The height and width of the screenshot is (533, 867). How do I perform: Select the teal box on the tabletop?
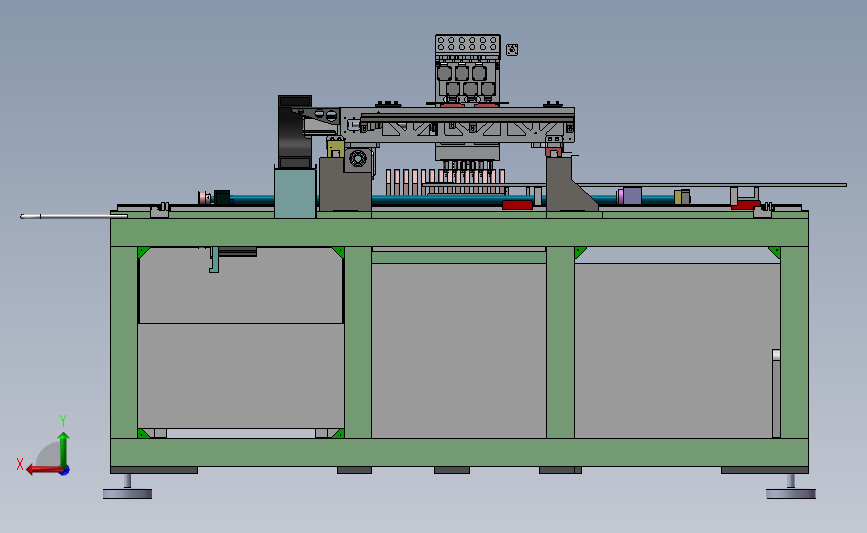(295, 193)
